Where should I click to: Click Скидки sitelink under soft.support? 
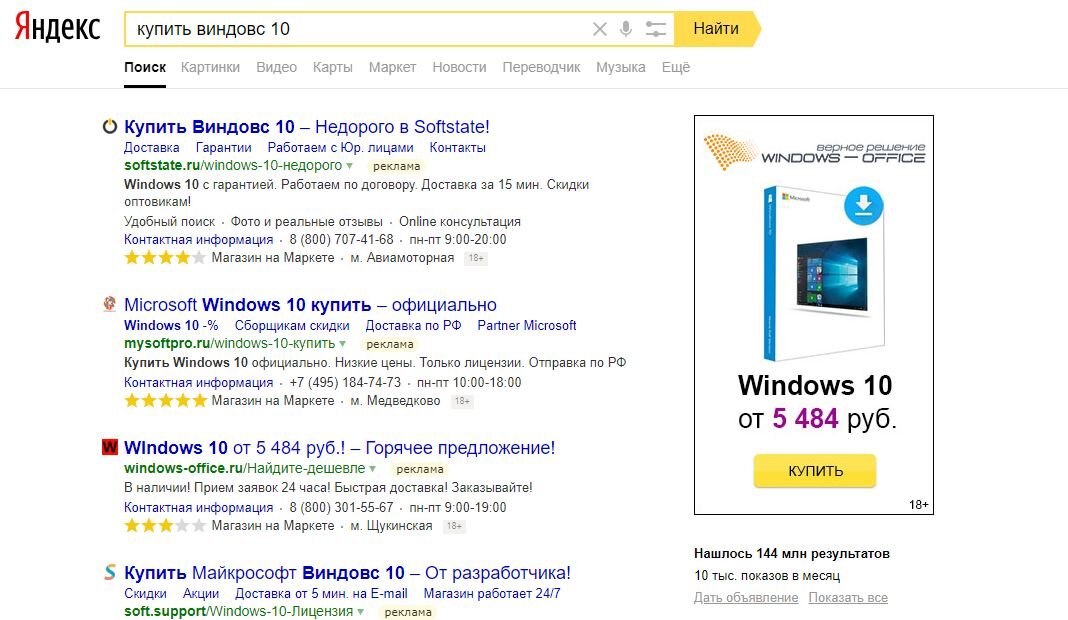(x=145, y=593)
